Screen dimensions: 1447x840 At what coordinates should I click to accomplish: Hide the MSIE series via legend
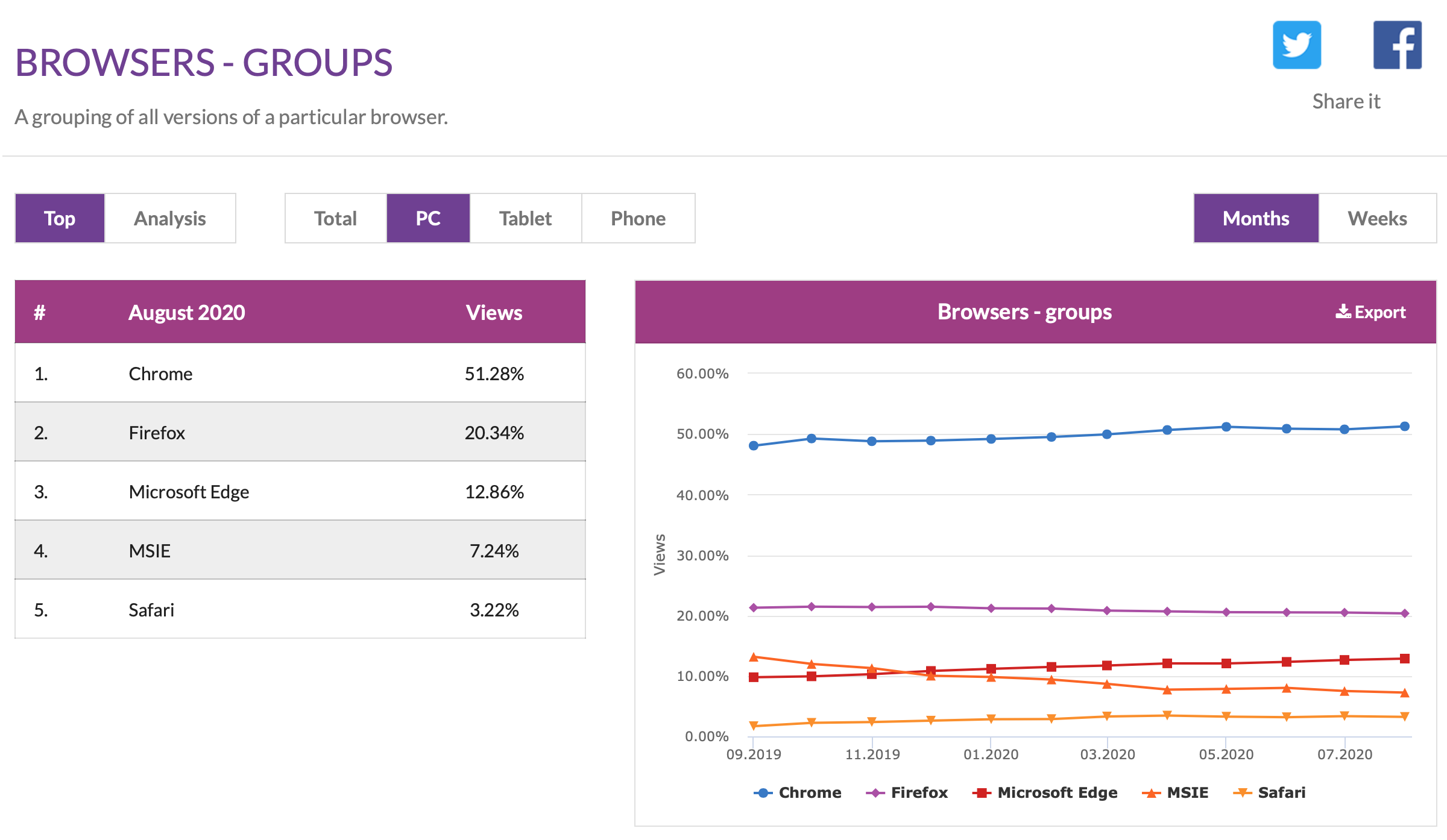[x=1175, y=792]
